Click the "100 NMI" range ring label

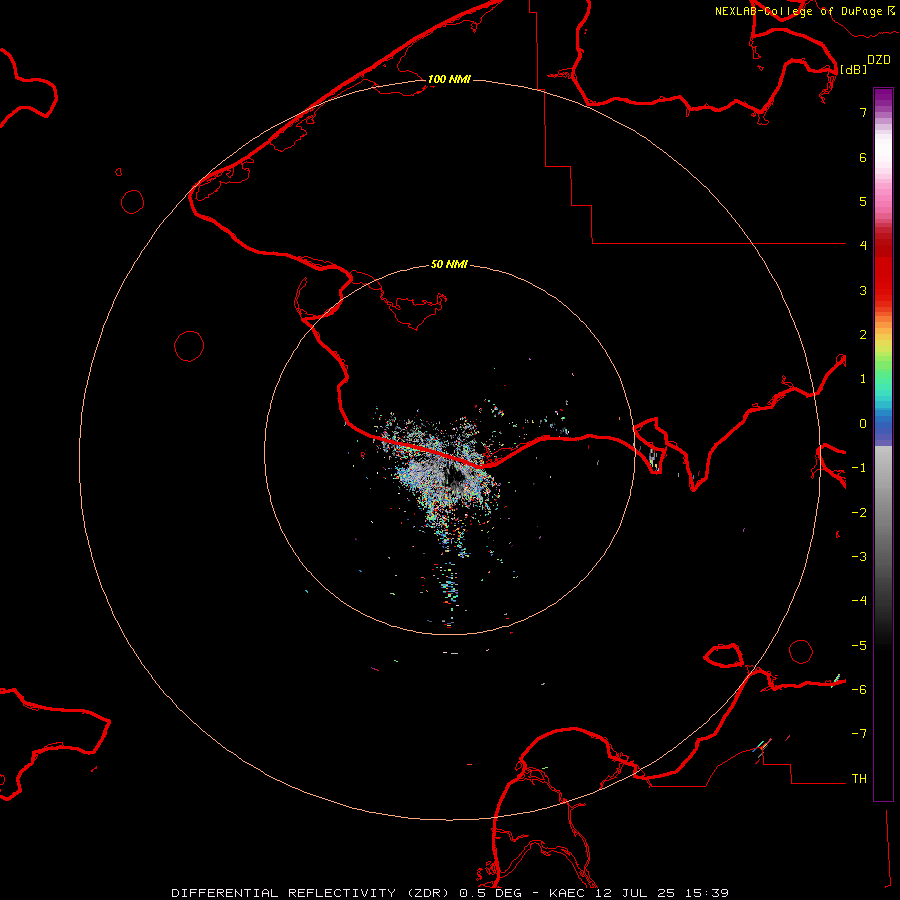(449, 79)
